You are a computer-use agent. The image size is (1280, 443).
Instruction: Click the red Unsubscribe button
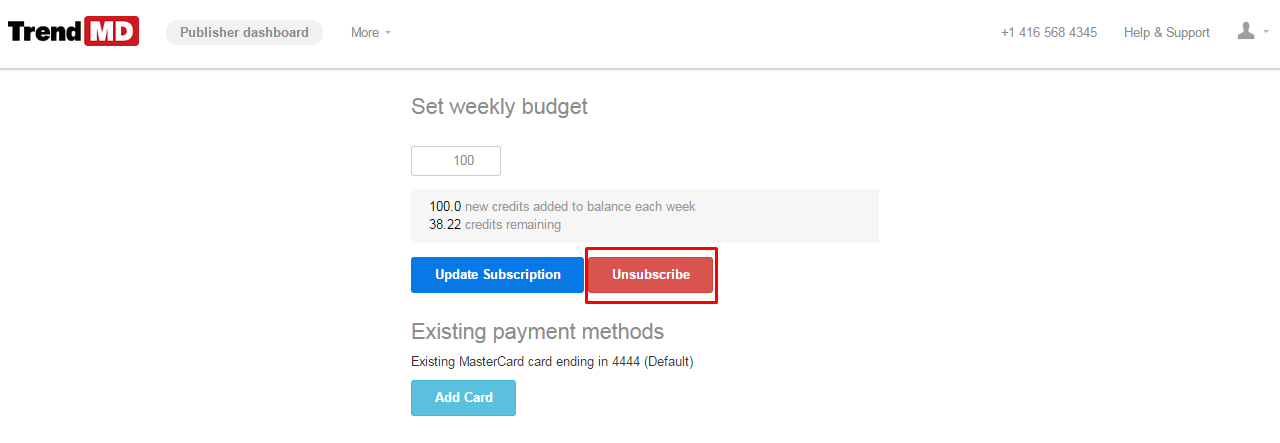[650, 275]
